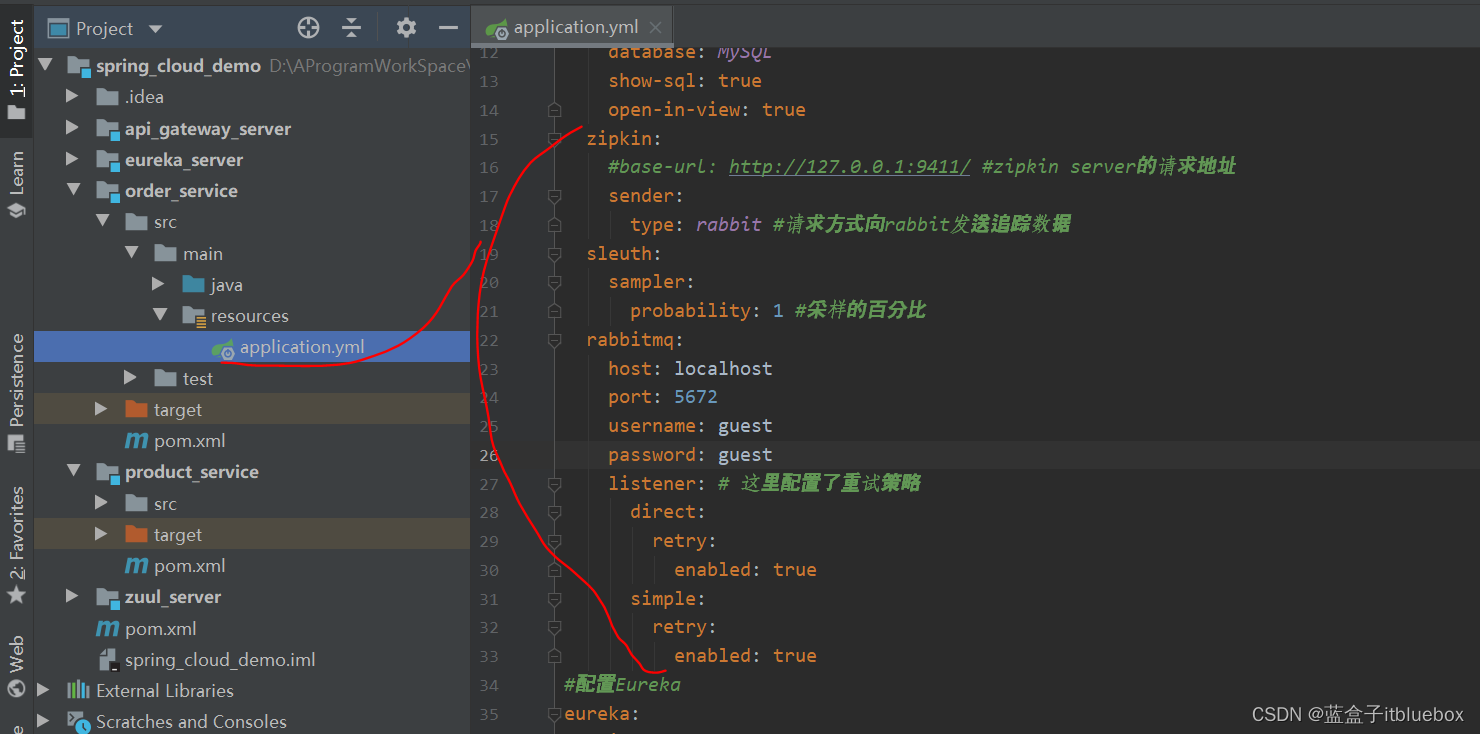The width and height of the screenshot is (1480, 734).
Task: Select spring_cloud_demo.iml file
Action: [x=220, y=660]
